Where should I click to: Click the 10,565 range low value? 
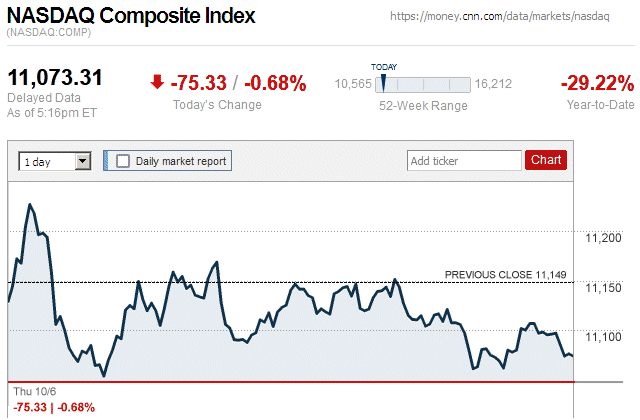point(353,84)
